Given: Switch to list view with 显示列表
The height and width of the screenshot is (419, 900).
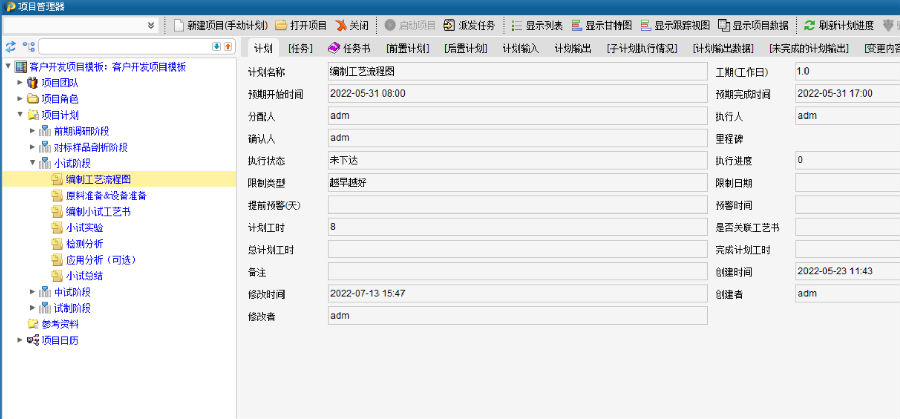Looking at the screenshot, I should pyautogui.click(x=537, y=25).
